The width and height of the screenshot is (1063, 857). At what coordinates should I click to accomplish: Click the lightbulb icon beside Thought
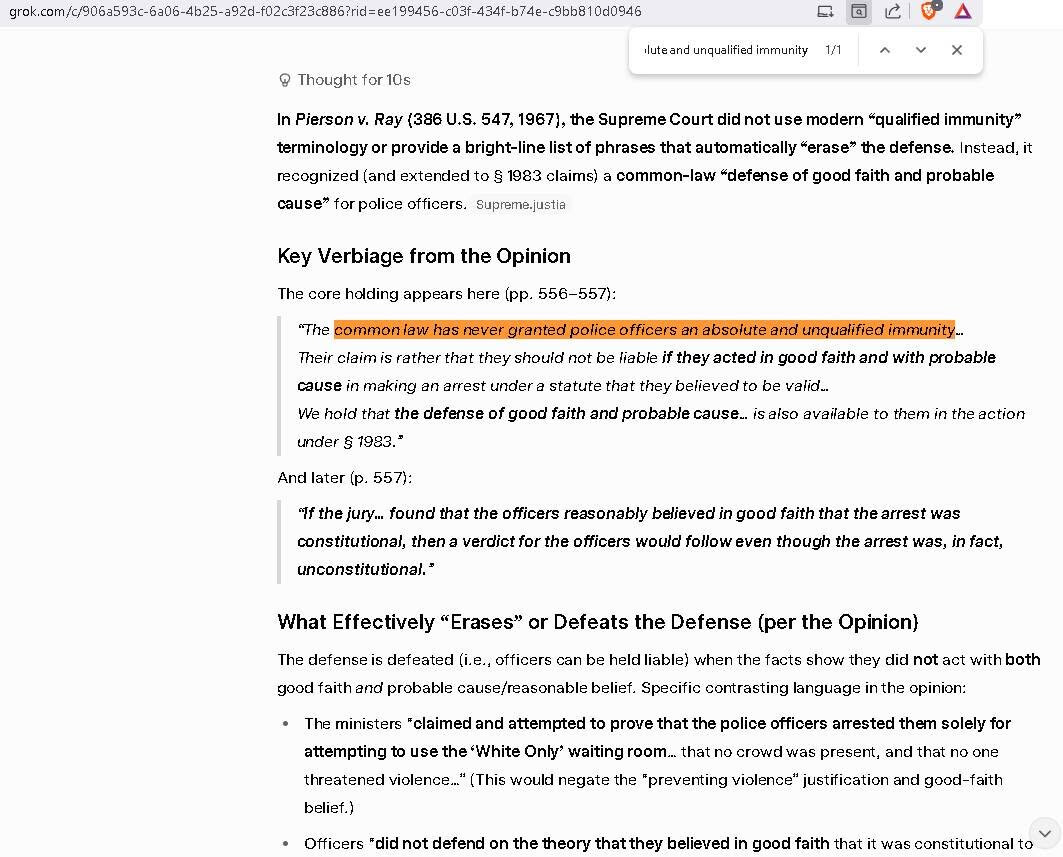pyautogui.click(x=285, y=80)
